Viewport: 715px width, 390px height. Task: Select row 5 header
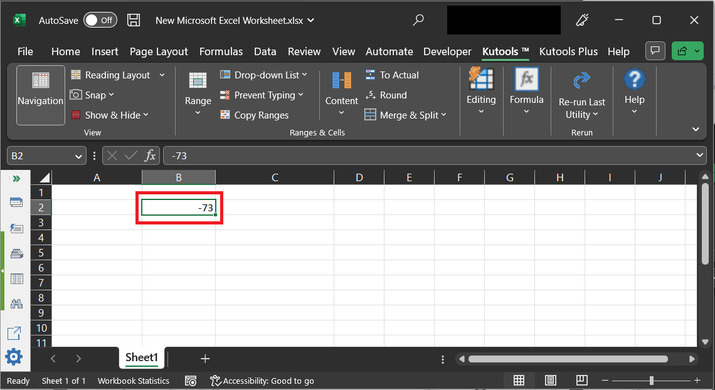[41, 252]
